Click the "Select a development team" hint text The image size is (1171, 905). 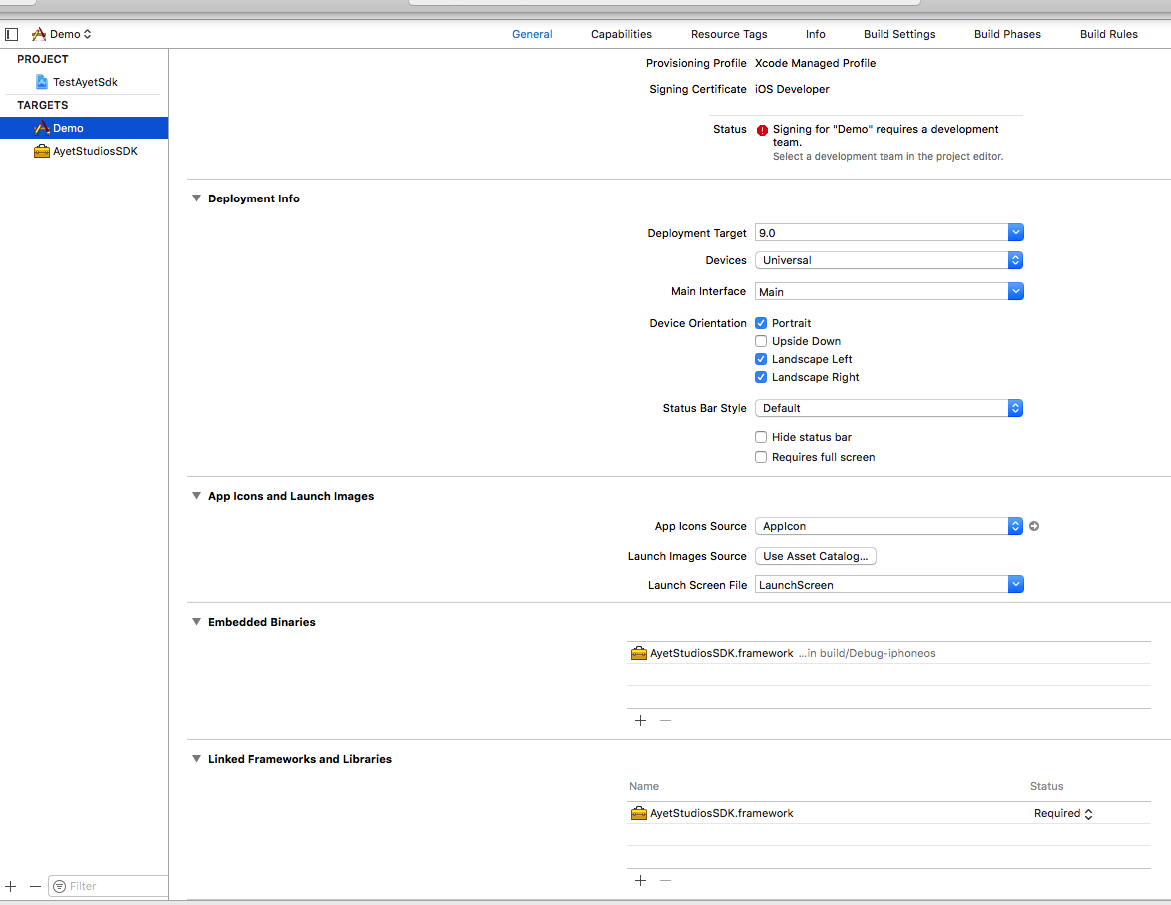888,157
